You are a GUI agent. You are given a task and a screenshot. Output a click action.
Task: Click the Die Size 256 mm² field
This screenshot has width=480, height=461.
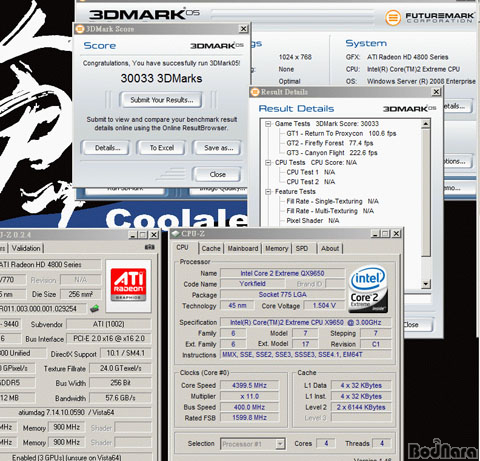(80, 294)
